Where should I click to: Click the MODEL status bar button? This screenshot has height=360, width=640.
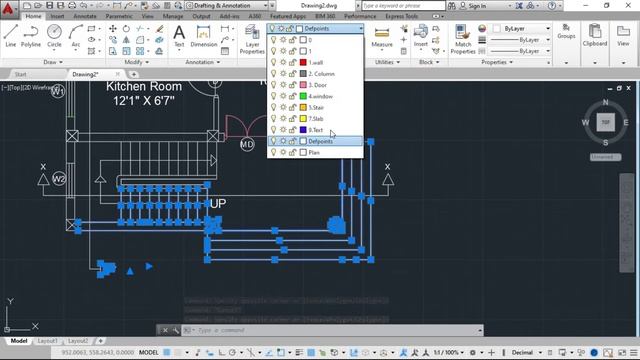[x=149, y=352]
